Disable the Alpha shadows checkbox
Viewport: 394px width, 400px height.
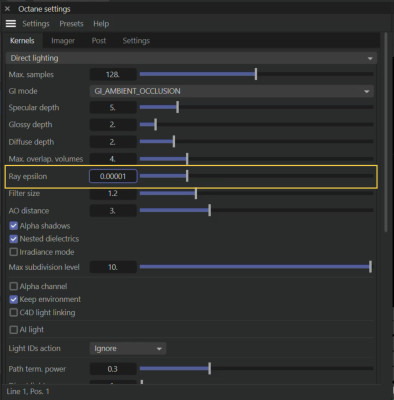coord(14,226)
